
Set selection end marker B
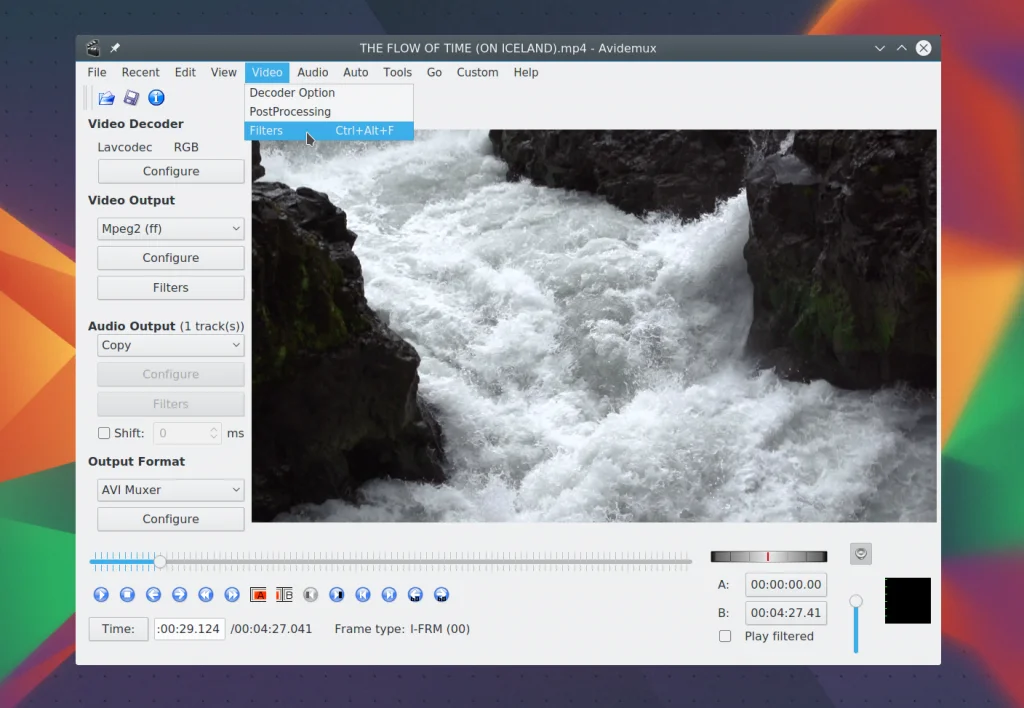click(284, 595)
